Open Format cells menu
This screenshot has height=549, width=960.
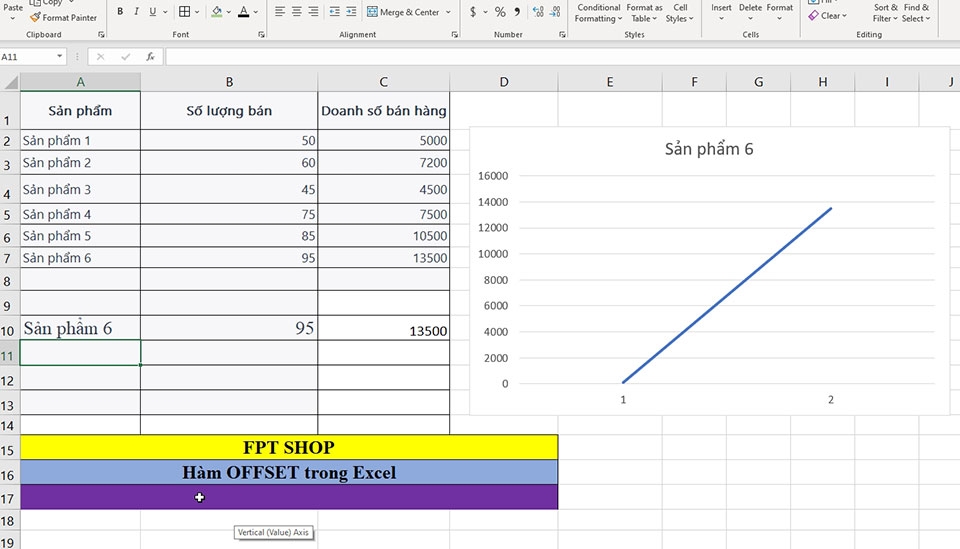(779, 12)
